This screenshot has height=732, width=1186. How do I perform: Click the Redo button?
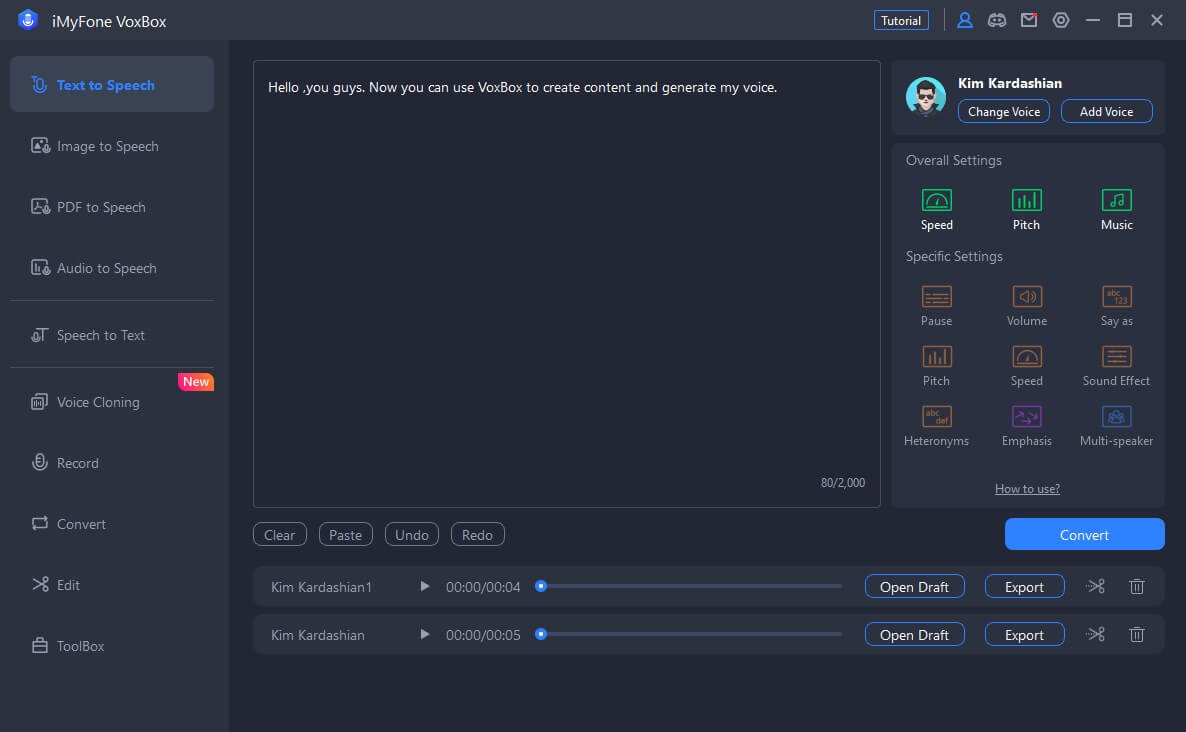coord(477,535)
